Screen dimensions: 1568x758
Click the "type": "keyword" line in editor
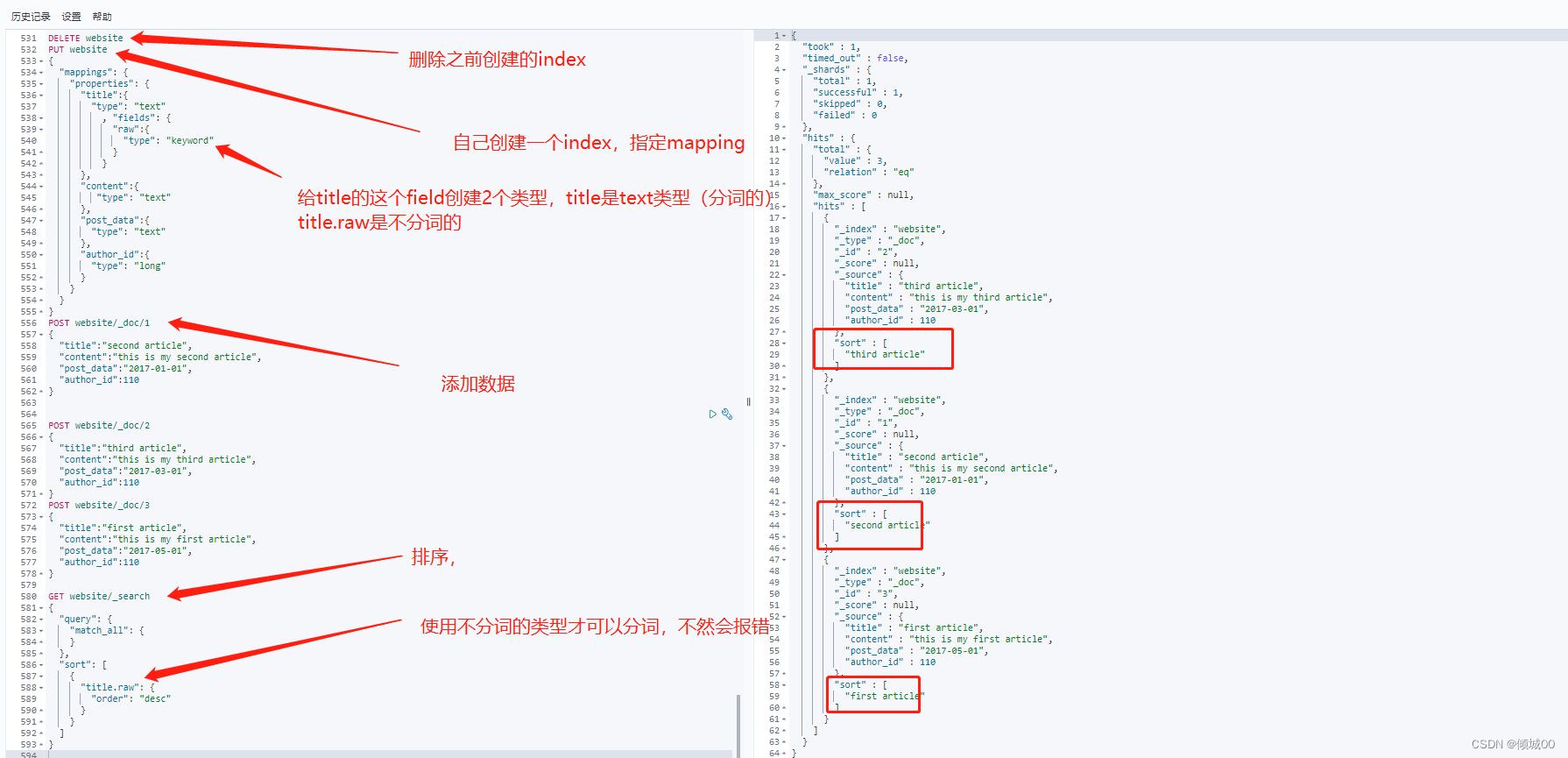click(168, 141)
